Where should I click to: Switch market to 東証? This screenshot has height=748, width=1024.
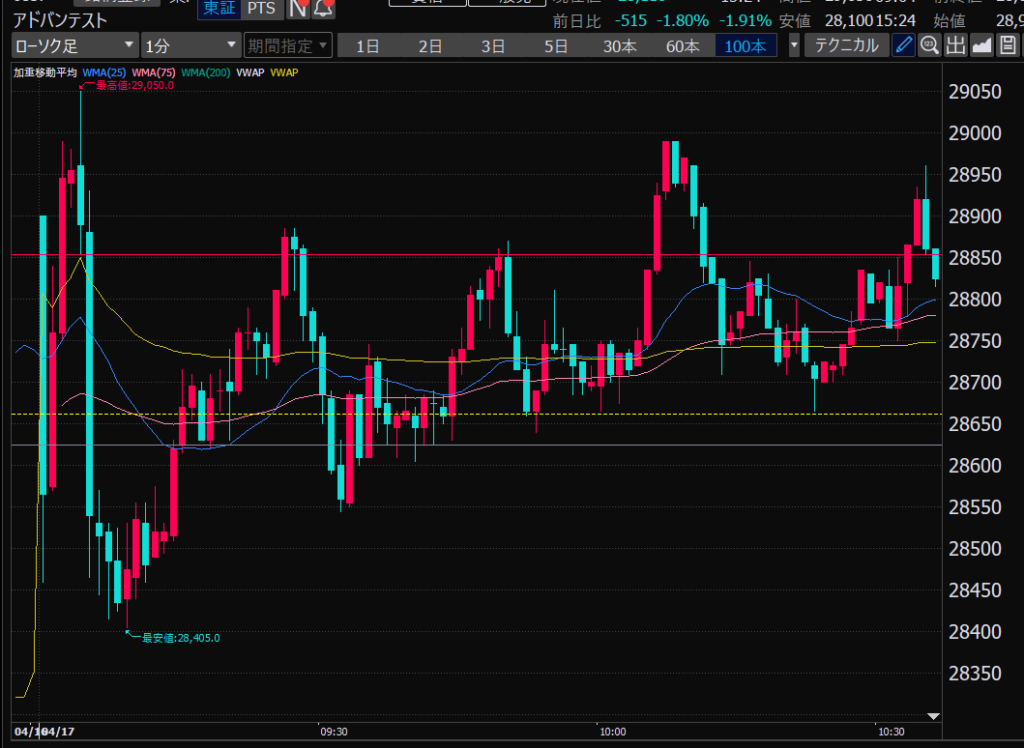click(219, 8)
